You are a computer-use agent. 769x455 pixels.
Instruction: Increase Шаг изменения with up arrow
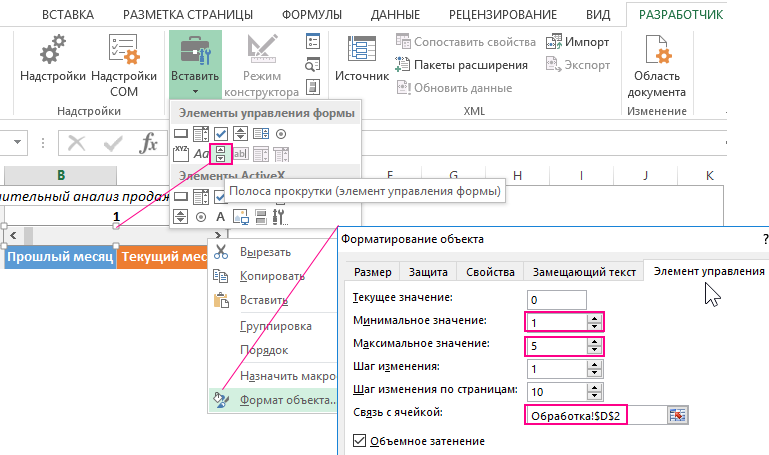(x=594, y=365)
